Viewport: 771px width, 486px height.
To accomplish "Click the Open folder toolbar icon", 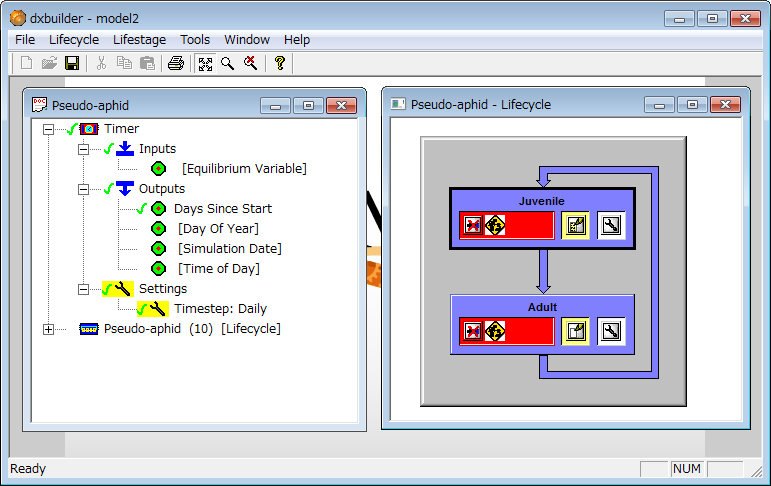I will [49, 63].
